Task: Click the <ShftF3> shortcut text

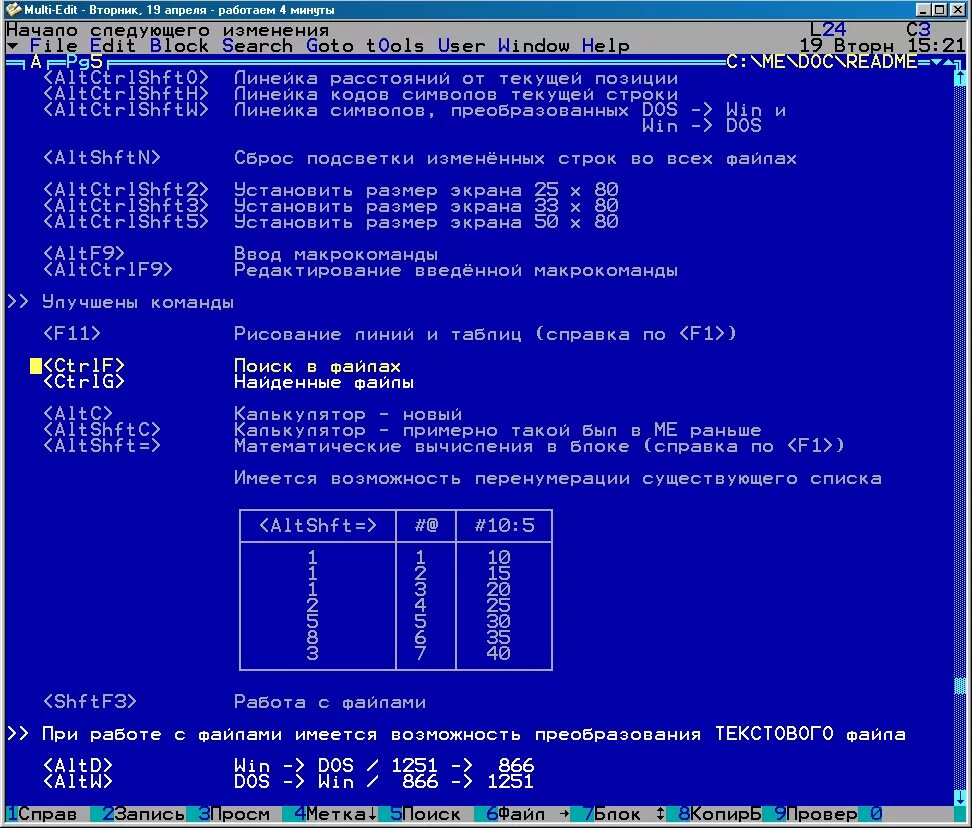Action: point(90,702)
